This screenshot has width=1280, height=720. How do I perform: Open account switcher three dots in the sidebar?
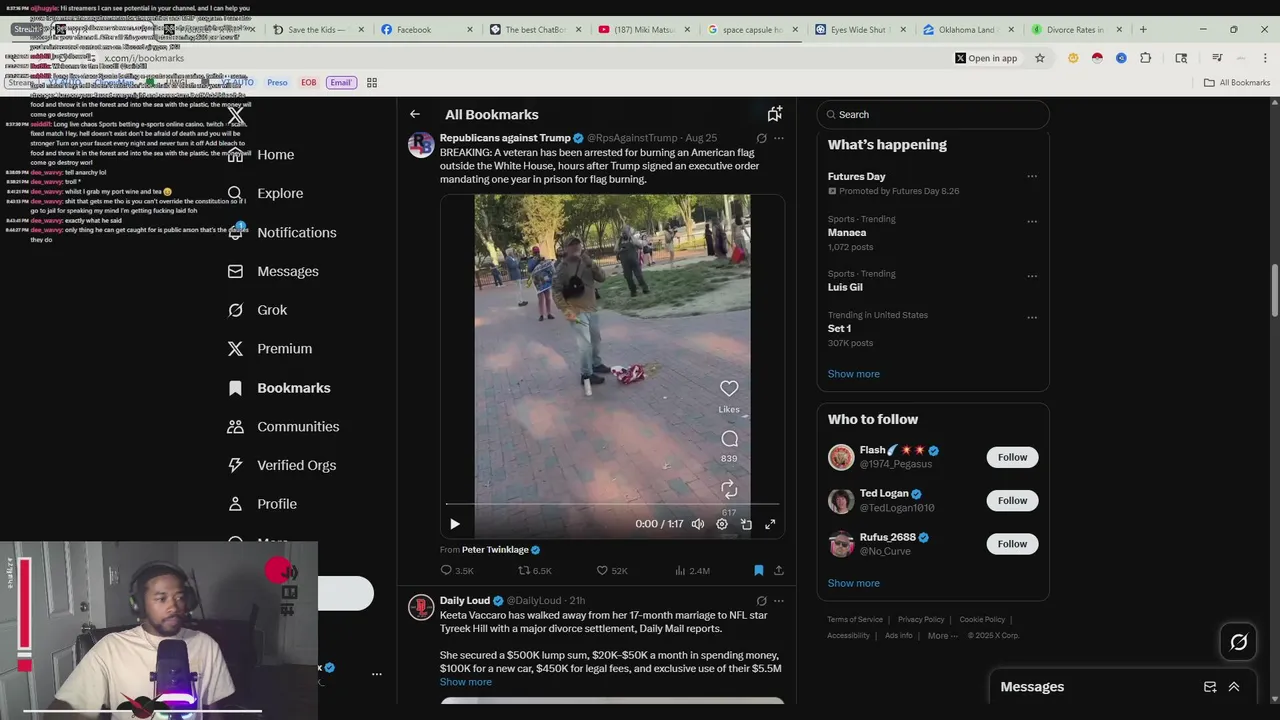point(377,674)
